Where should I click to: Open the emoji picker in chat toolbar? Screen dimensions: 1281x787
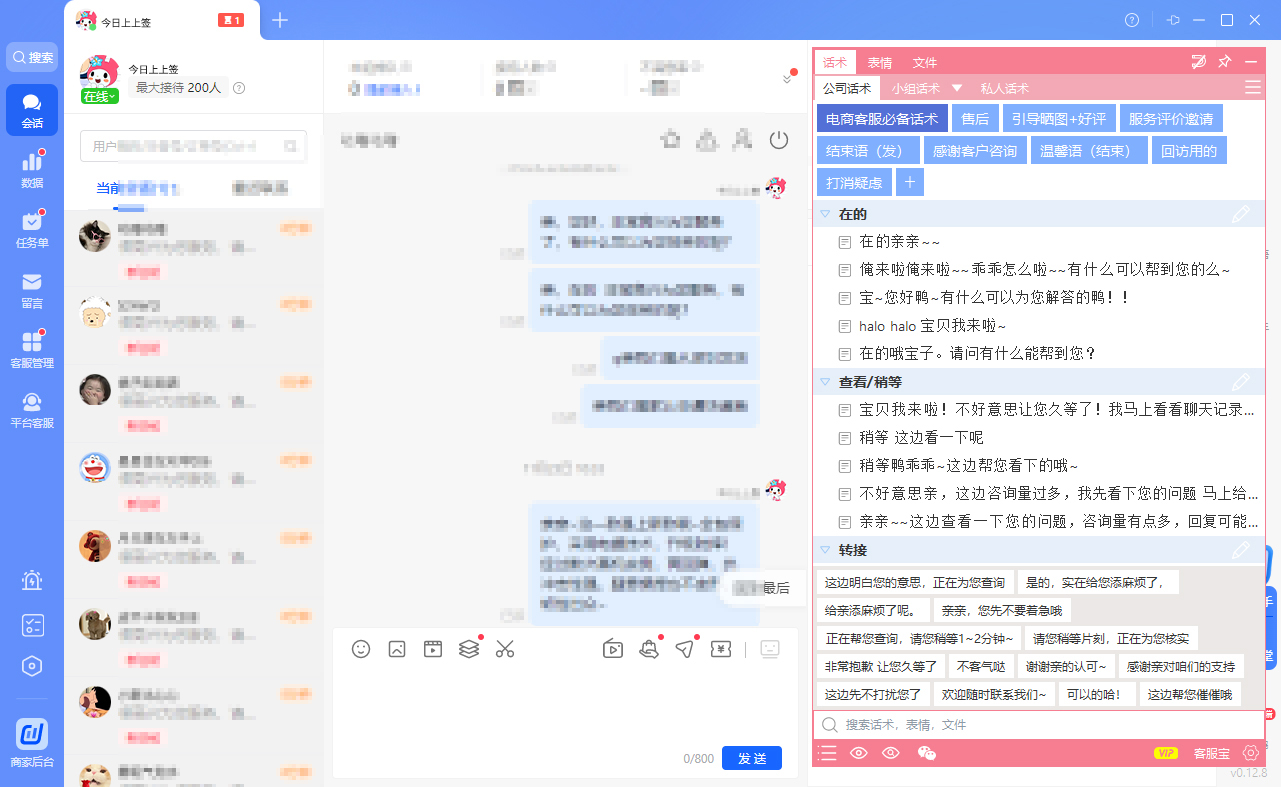click(361, 649)
